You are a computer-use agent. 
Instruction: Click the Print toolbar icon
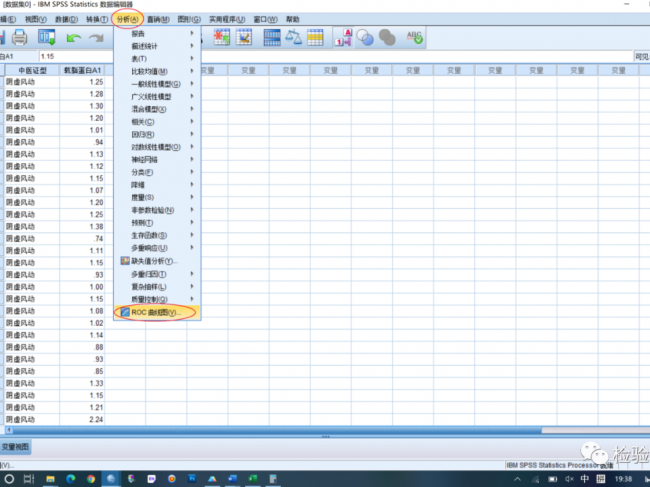pyautogui.click(x=19, y=38)
